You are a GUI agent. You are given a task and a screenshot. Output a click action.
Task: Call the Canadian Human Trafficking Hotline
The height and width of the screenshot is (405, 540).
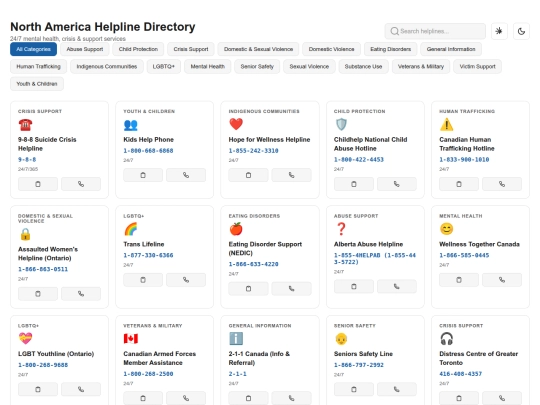[x=502, y=184]
